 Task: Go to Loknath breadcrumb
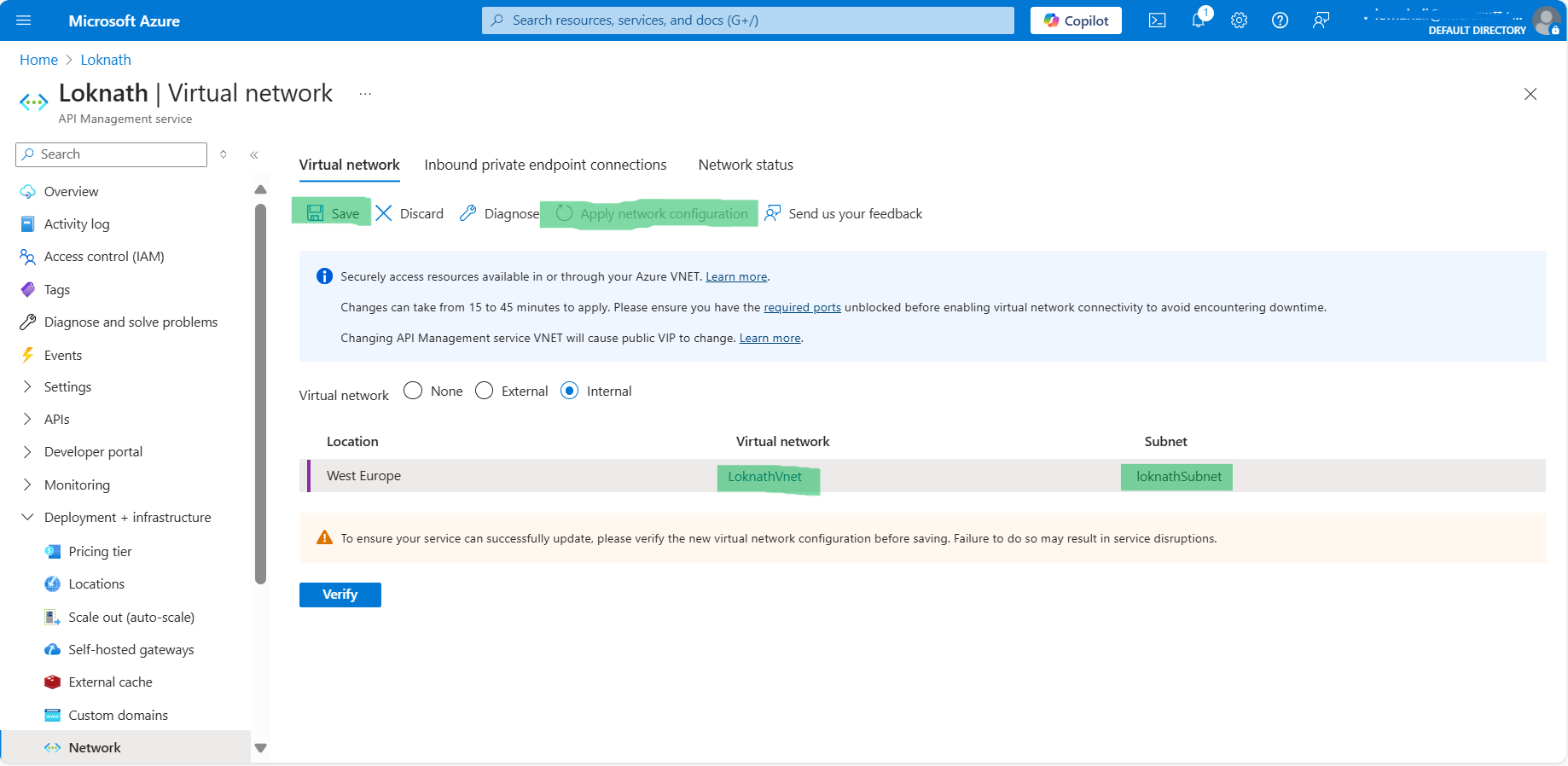(x=106, y=60)
